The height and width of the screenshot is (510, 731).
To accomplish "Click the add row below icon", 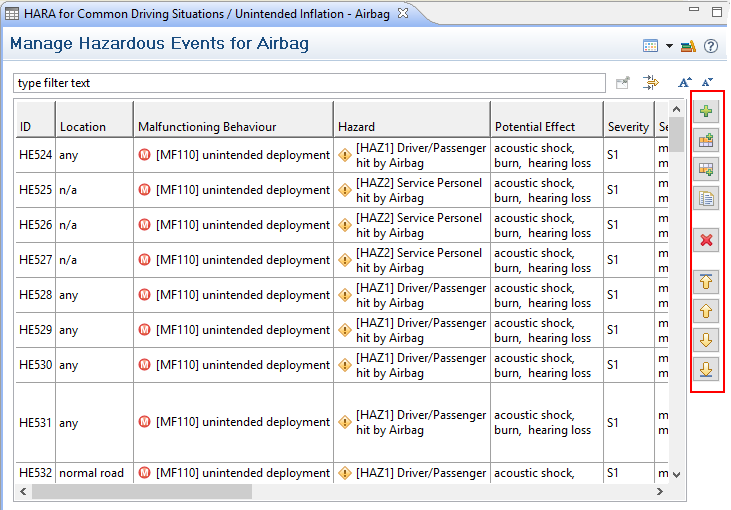I will pos(707,169).
